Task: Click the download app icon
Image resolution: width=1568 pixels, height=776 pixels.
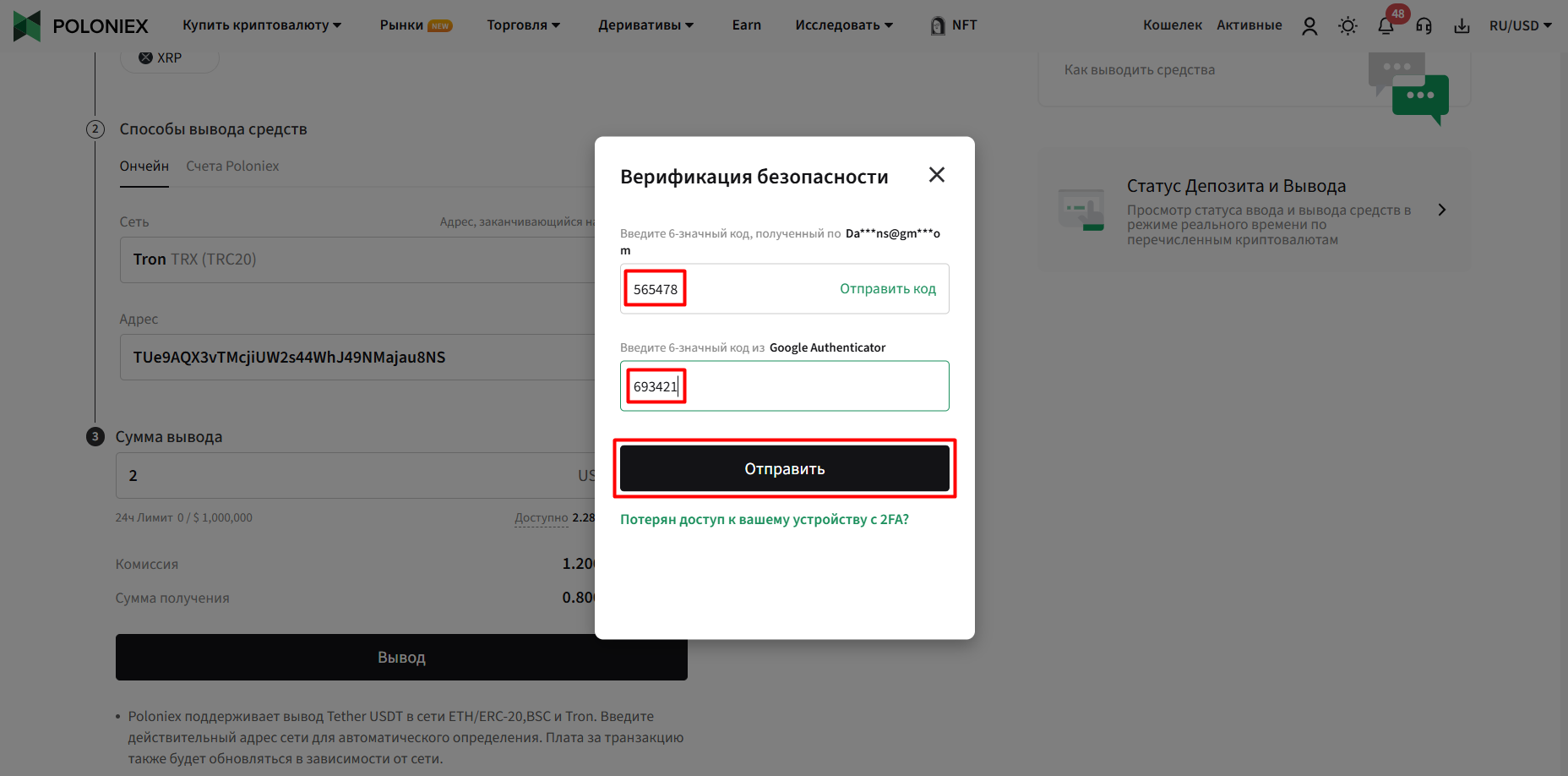Action: click(x=1462, y=26)
